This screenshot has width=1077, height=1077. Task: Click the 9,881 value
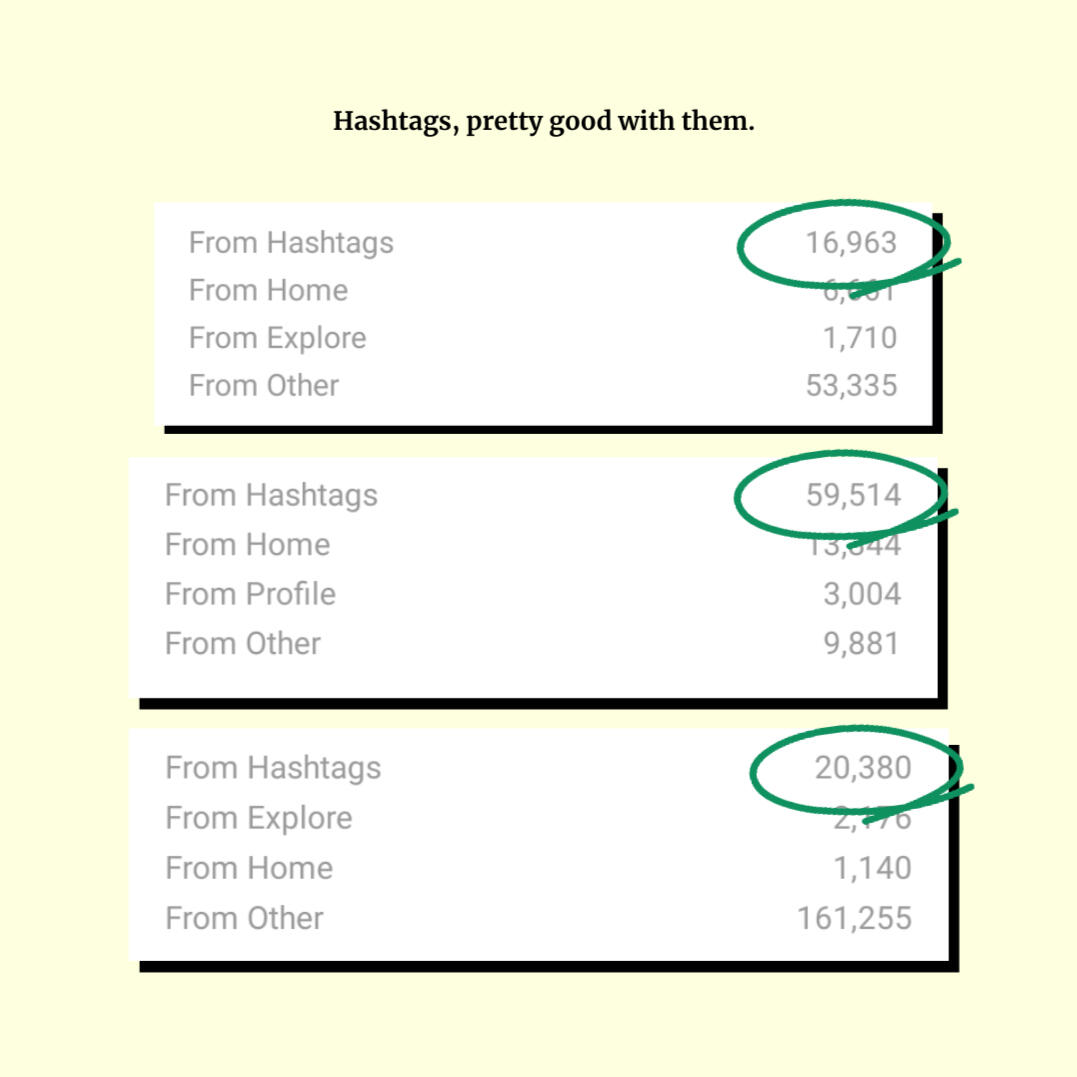[x=861, y=644]
